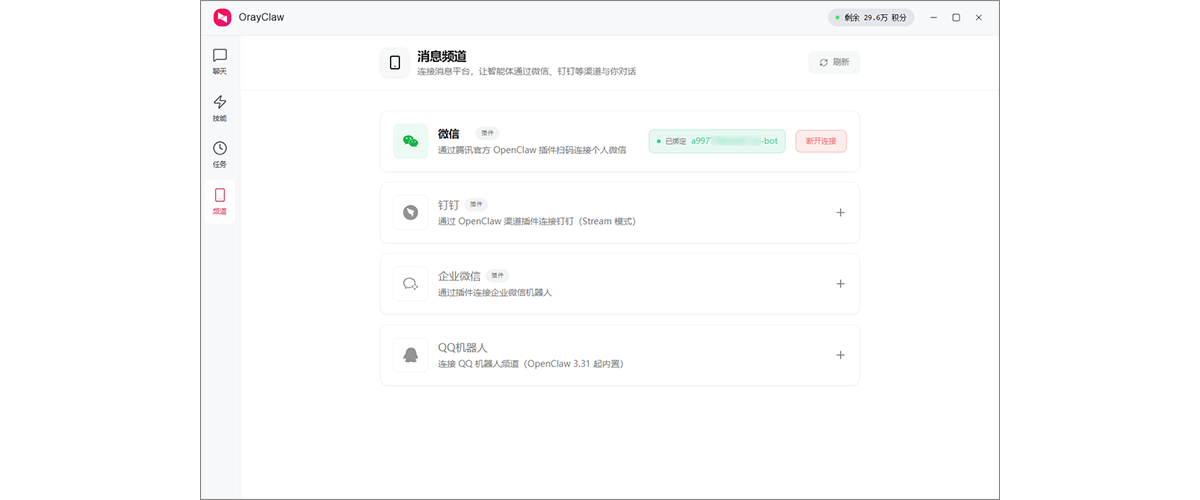1200x500 pixels.
Task: Open the 任务 tasks sidebar item
Action: click(220, 155)
